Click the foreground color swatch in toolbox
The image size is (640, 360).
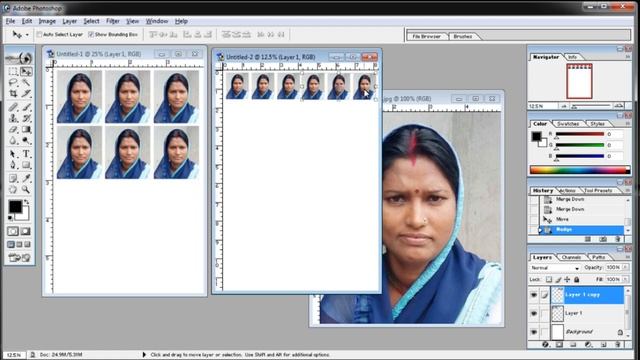16,207
